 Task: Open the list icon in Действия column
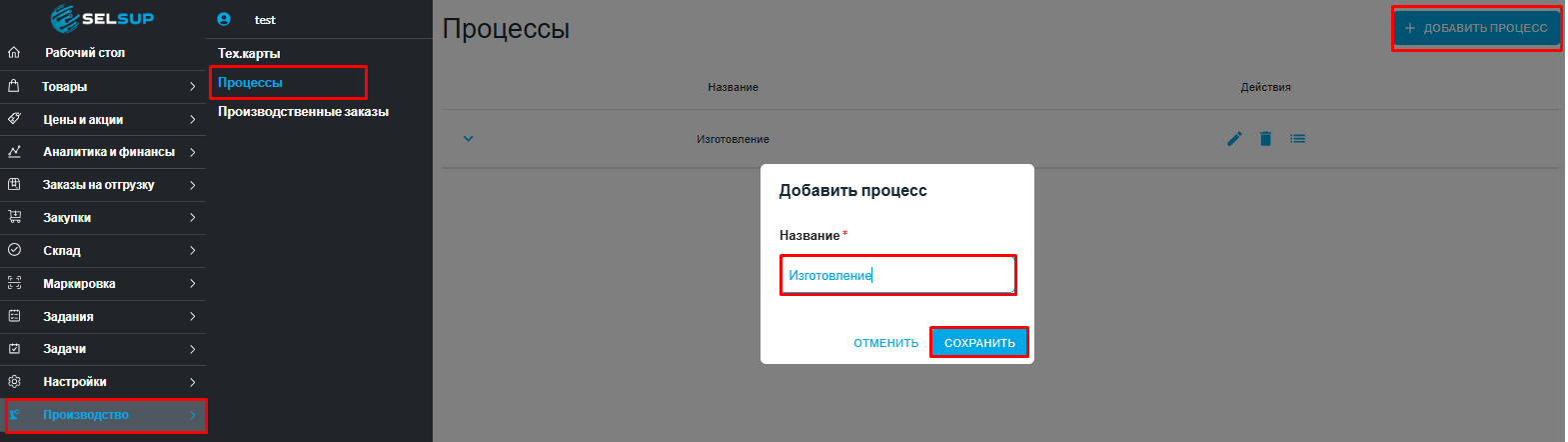(1297, 139)
